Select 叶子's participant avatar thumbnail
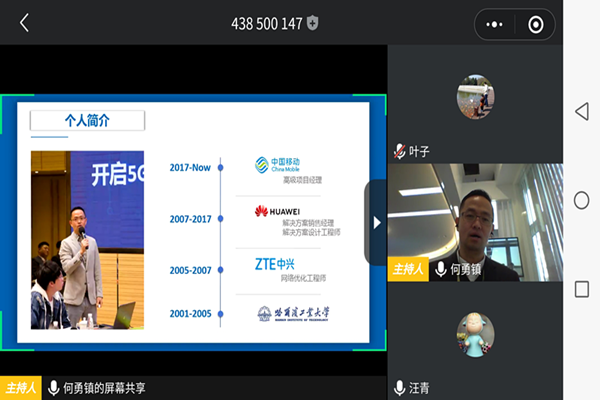This screenshot has height=400, width=600. 475,98
